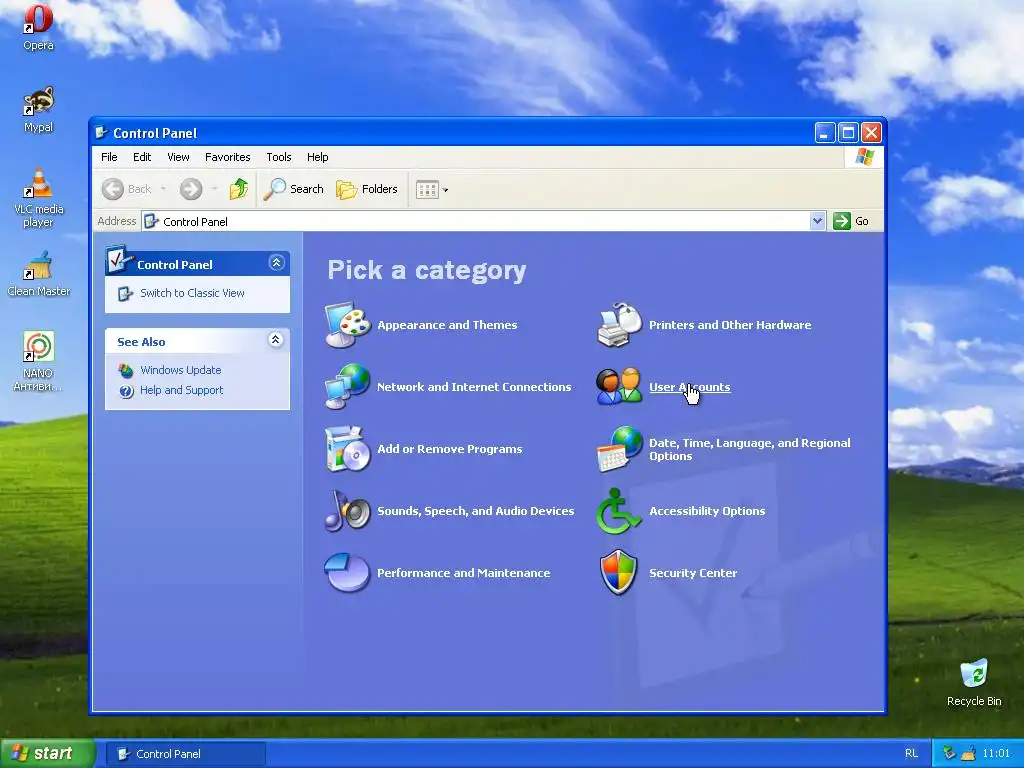Screen dimensions: 1024x768
Task: Click the Switch to Classic View icon
Action: [125, 294]
